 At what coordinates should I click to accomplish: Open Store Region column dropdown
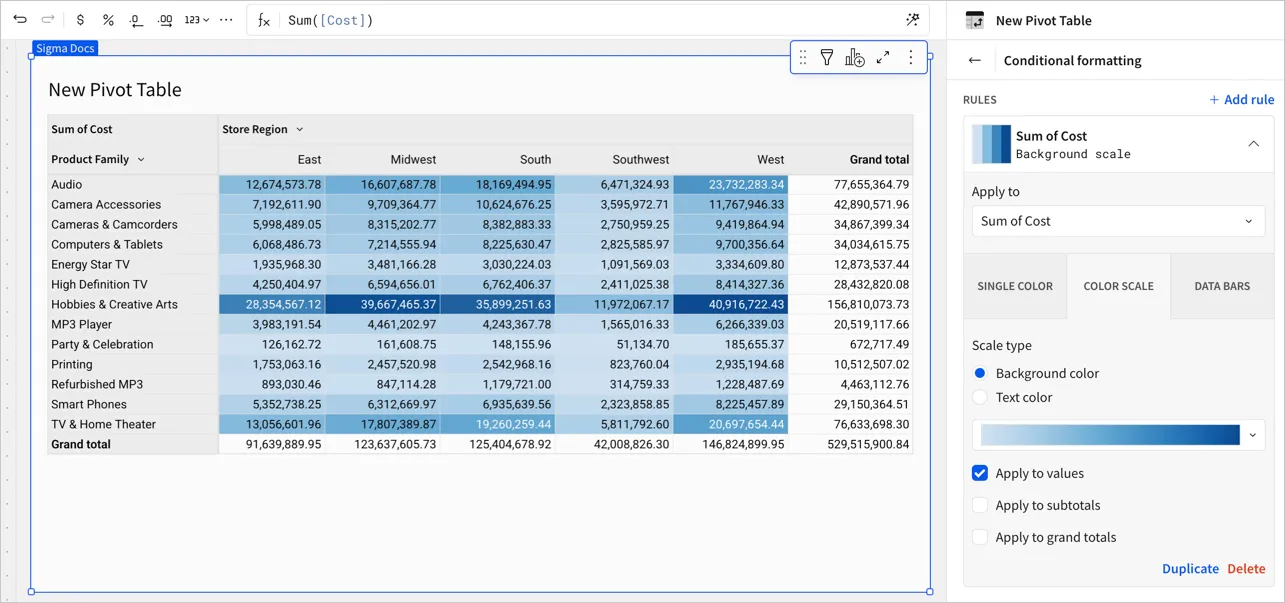pyautogui.click(x=299, y=129)
